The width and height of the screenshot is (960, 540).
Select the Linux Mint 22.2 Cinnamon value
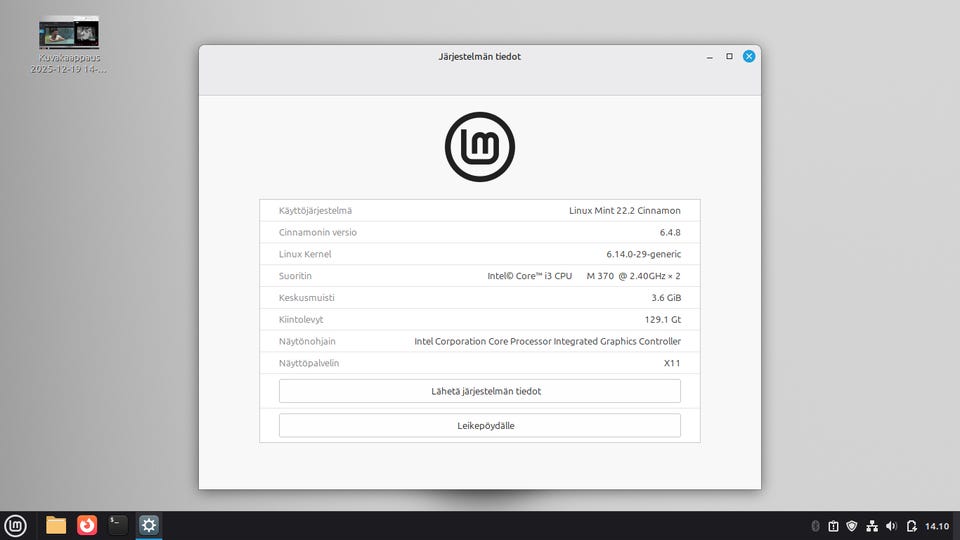(624, 211)
